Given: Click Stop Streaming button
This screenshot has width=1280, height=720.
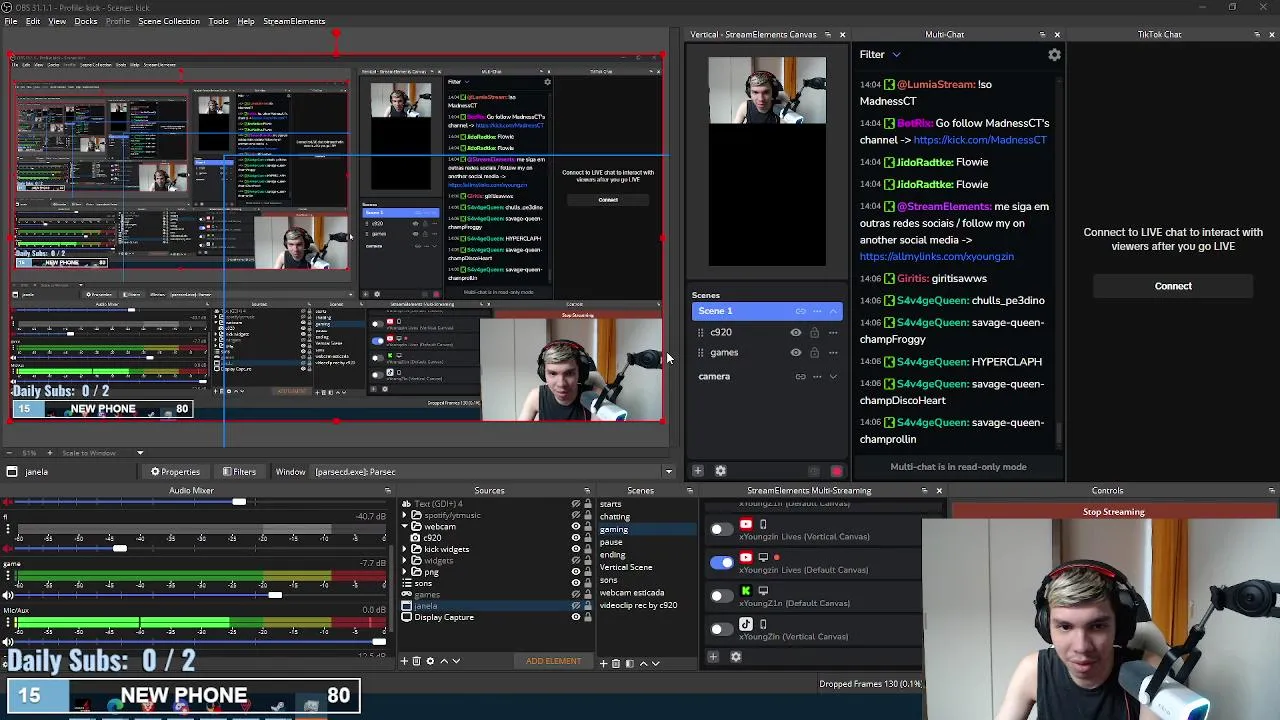Looking at the screenshot, I should 1113,512.
